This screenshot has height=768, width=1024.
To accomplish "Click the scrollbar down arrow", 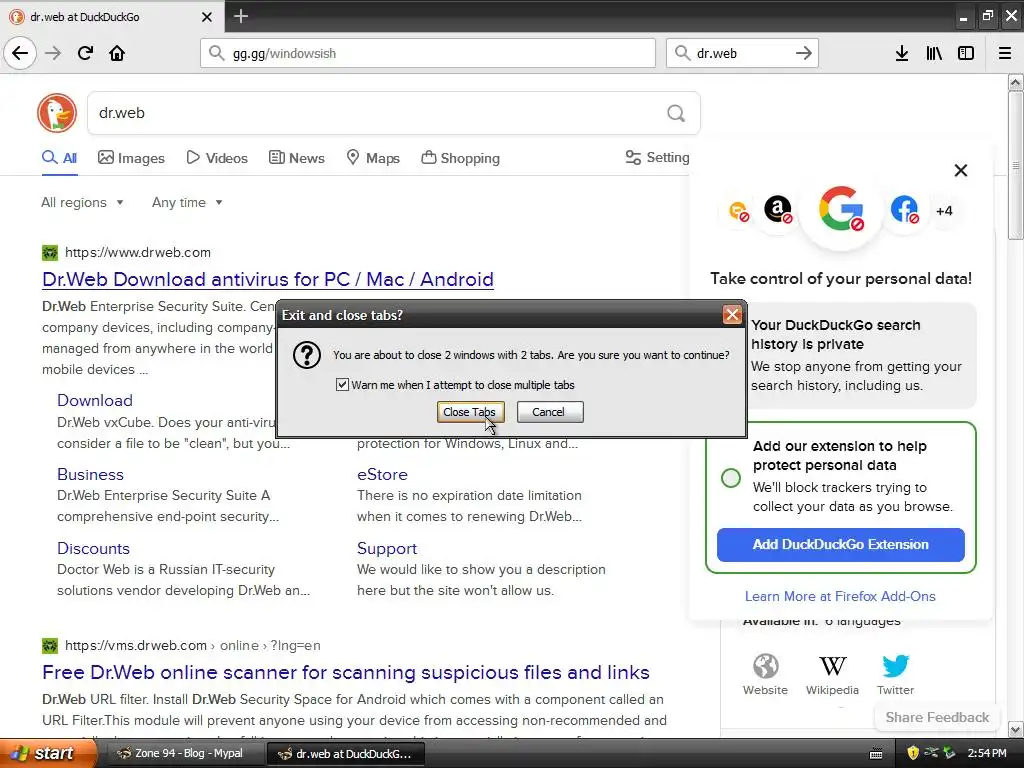I will click(1016, 729).
